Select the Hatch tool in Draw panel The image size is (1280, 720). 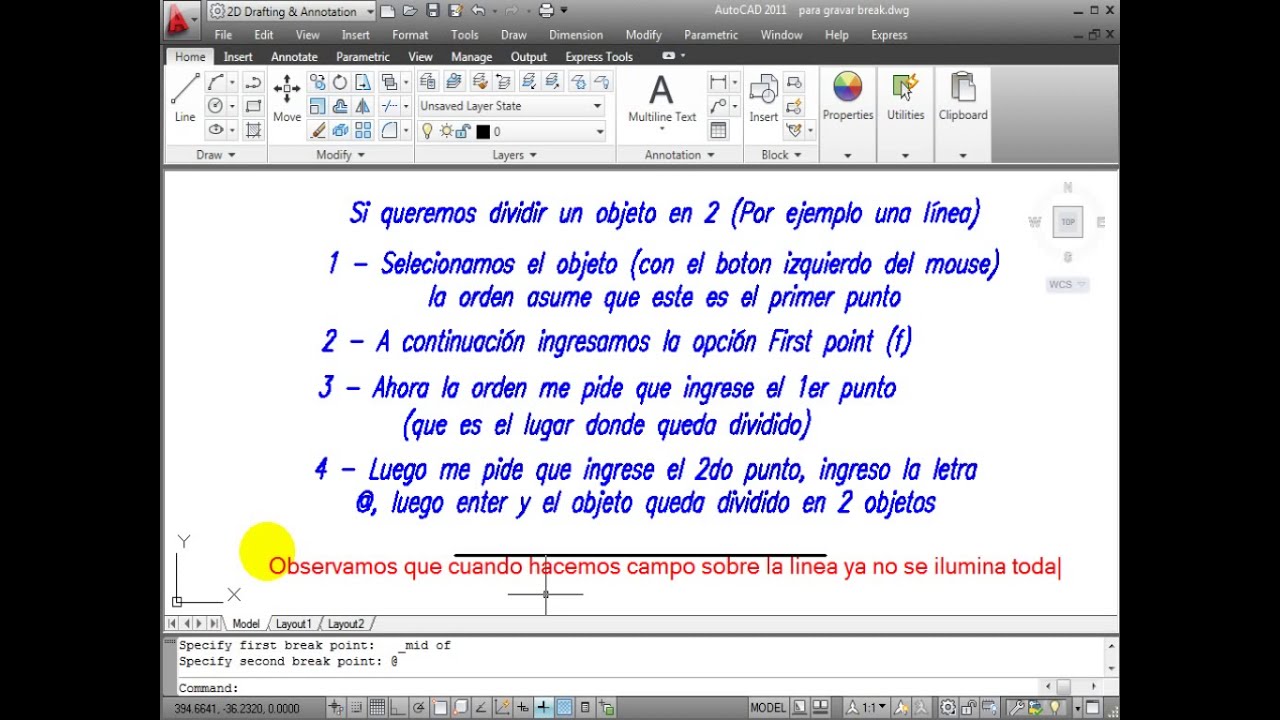point(253,130)
